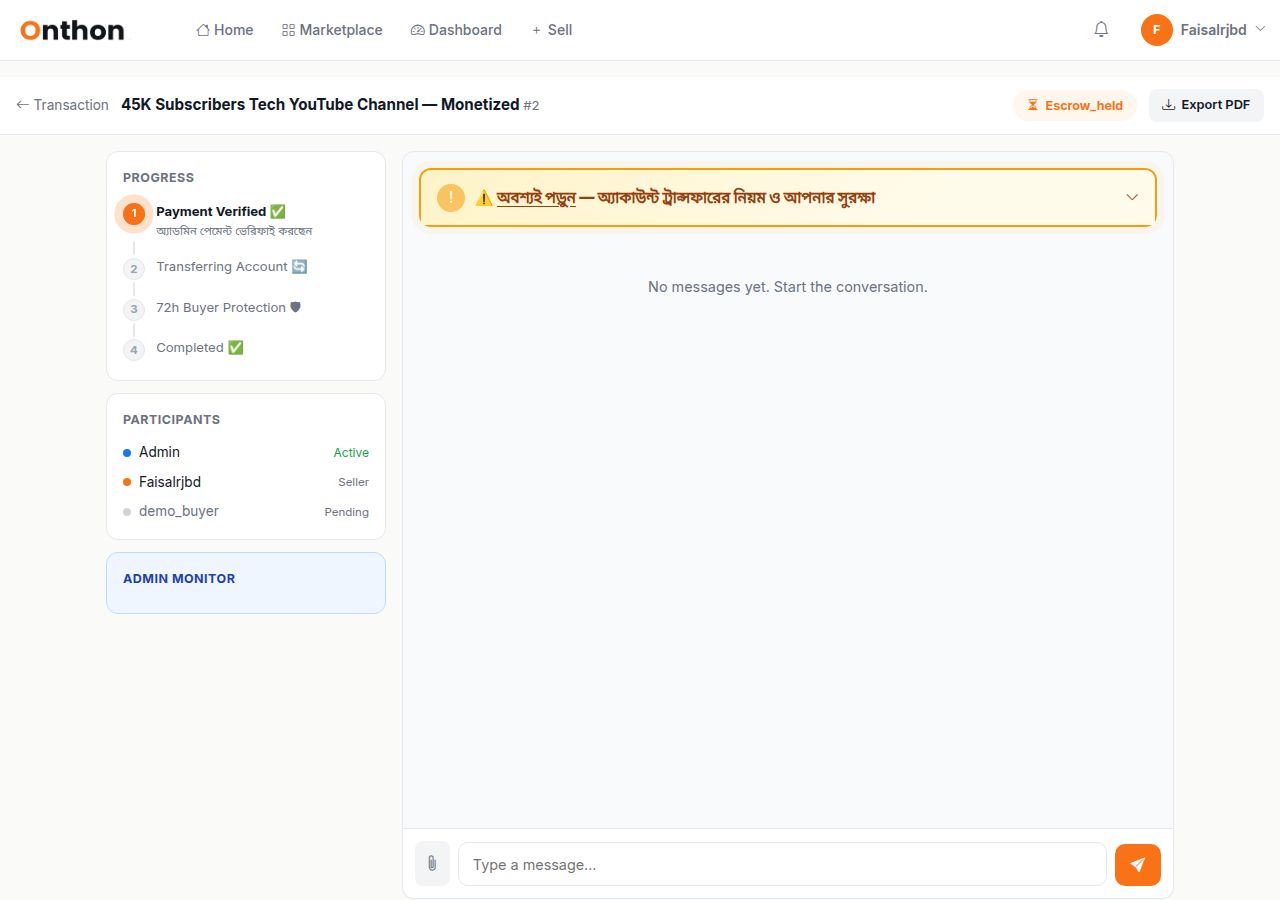Expand the Bengali warning banner chevron
Image resolution: width=1280 pixels, height=900 pixels.
(x=1132, y=197)
